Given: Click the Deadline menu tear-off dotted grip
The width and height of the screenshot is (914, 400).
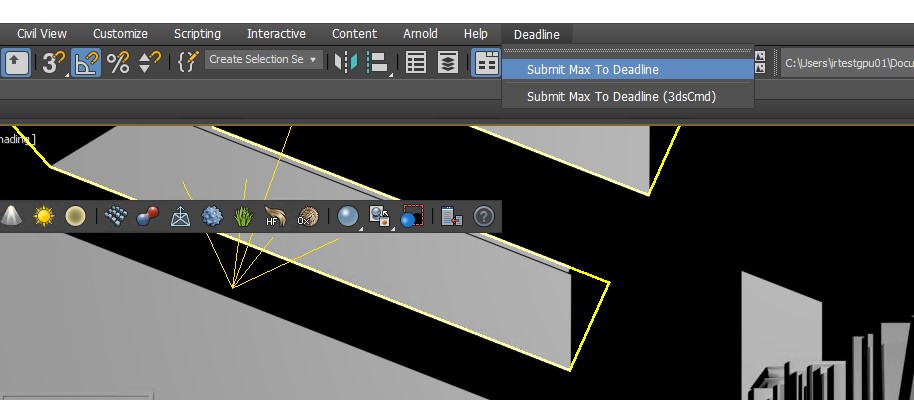Looking at the screenshot, I should [x=628, y=51].
